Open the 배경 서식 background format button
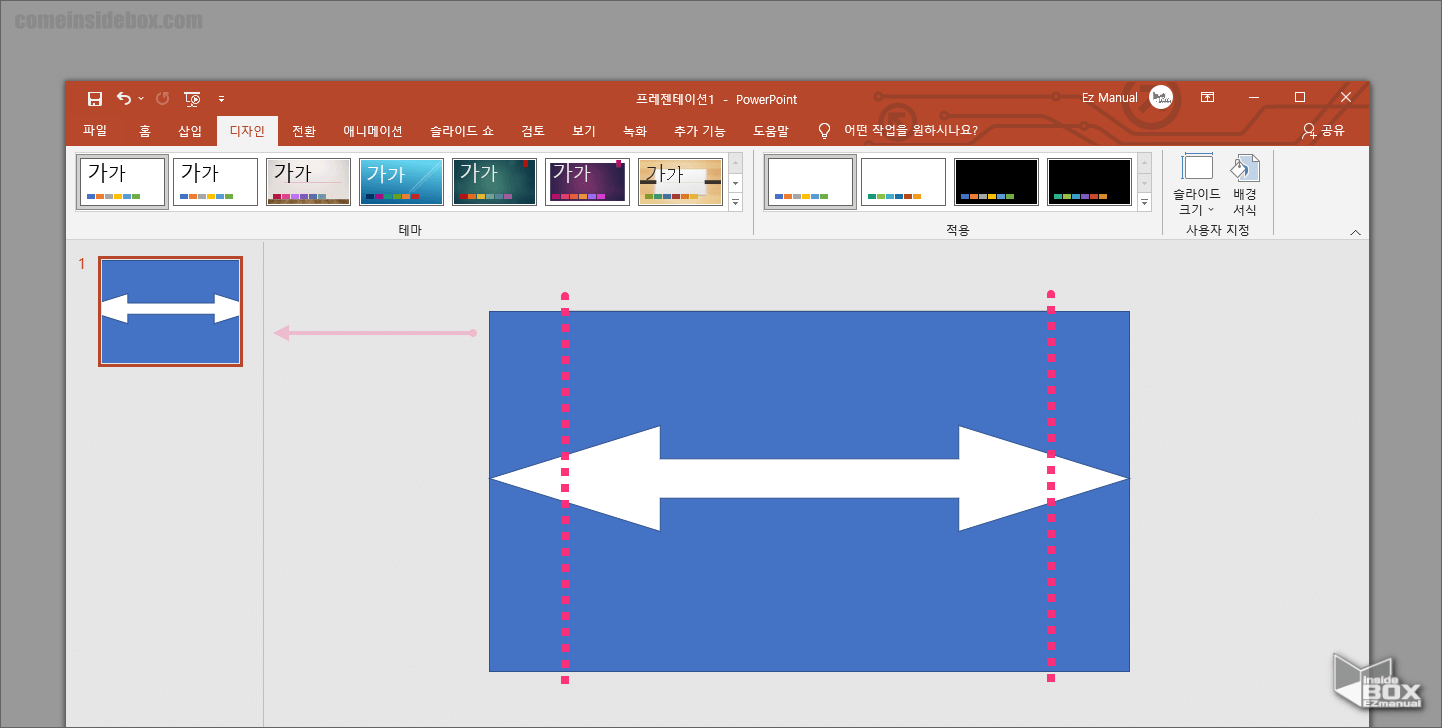The image size is (1442, 728). [x=1245, y=185]
